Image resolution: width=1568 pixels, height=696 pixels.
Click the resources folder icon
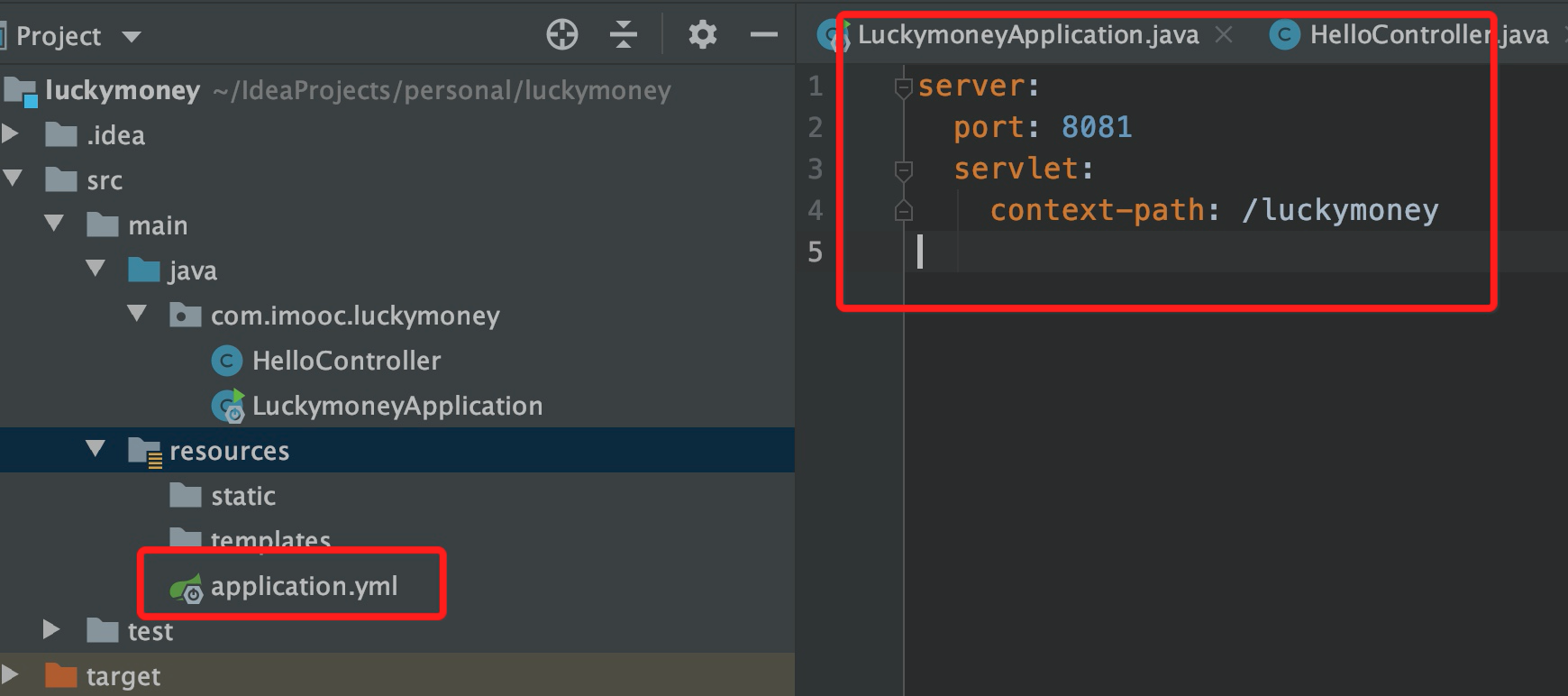(145, 451)
